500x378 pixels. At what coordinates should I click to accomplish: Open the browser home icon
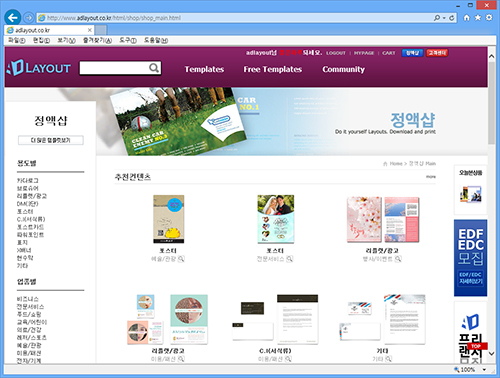click(x=467, y=18)
